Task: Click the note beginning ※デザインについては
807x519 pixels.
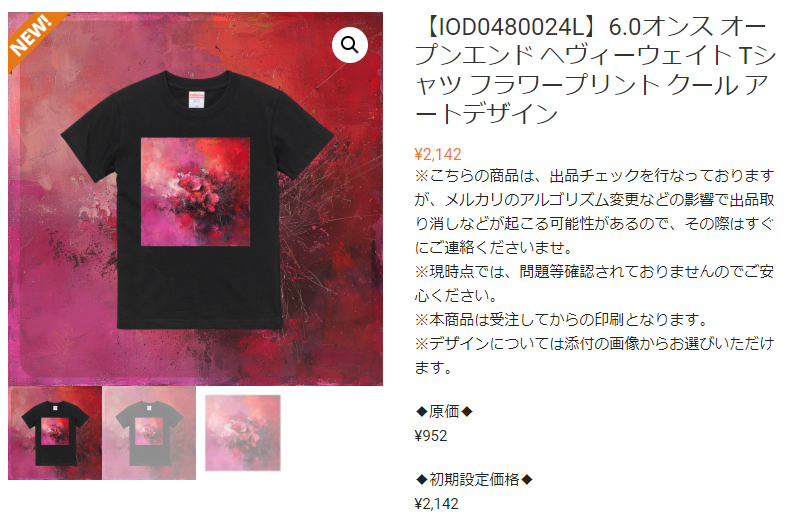Action: click(594, 355)
